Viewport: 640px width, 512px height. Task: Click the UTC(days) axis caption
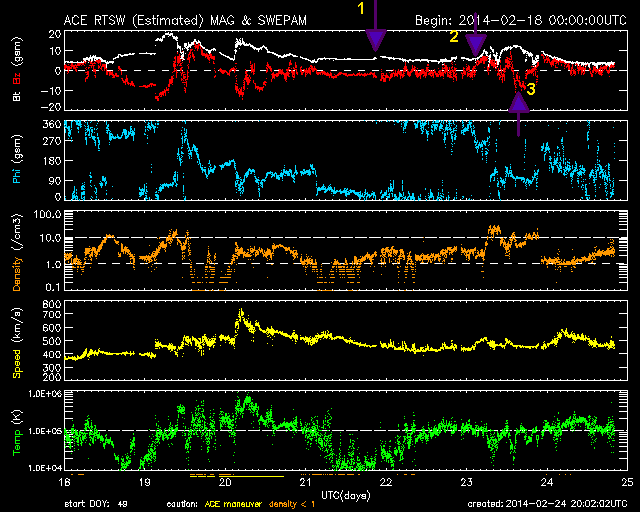[345, 493]
